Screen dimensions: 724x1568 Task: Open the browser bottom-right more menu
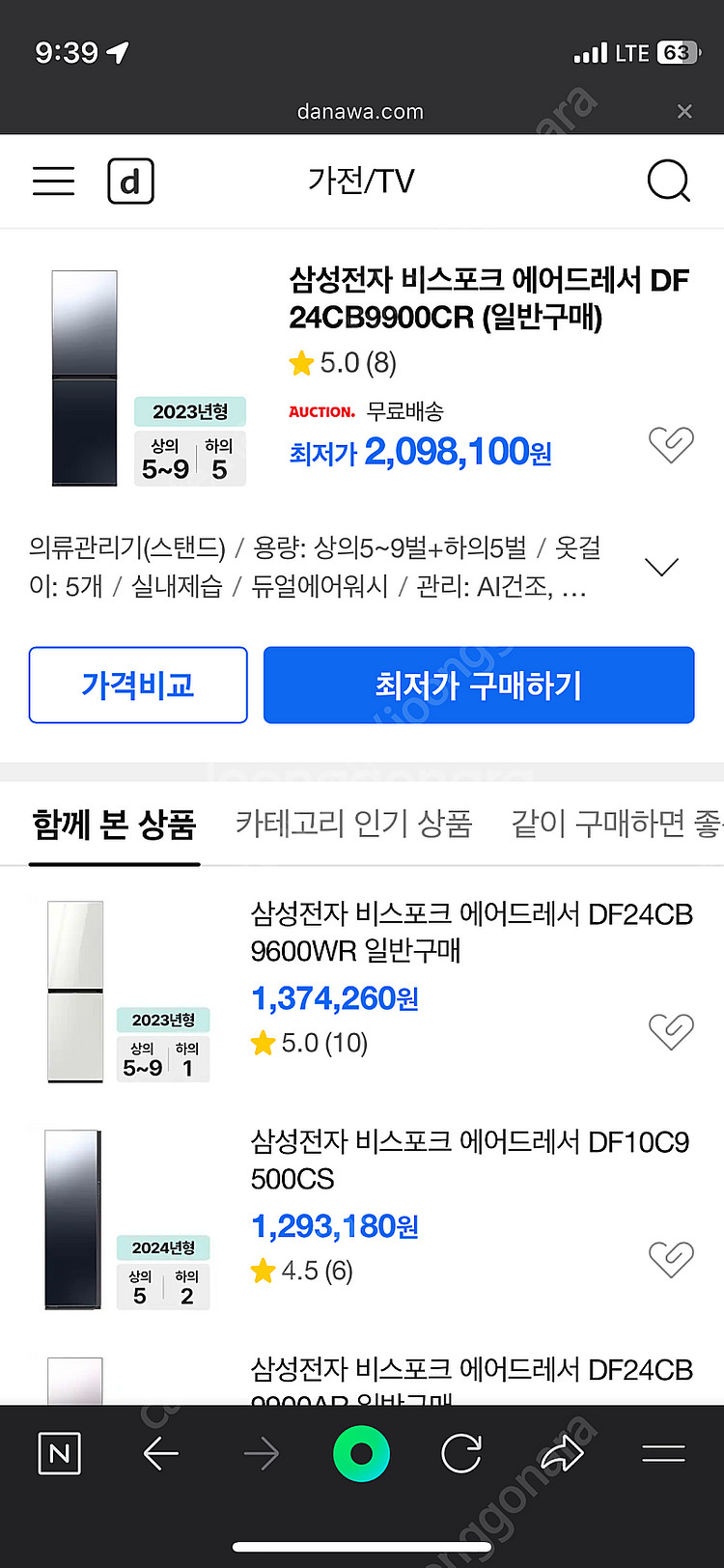click(663, 1453)
